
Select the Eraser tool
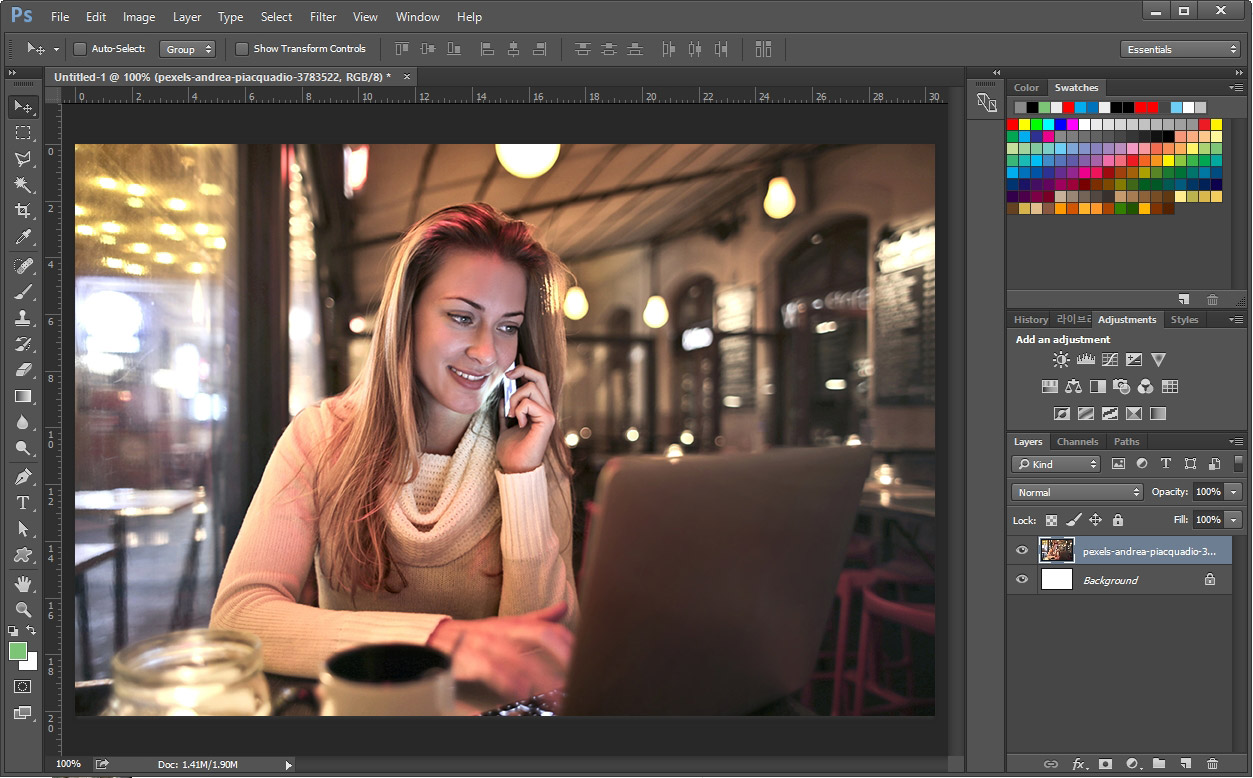23,370
